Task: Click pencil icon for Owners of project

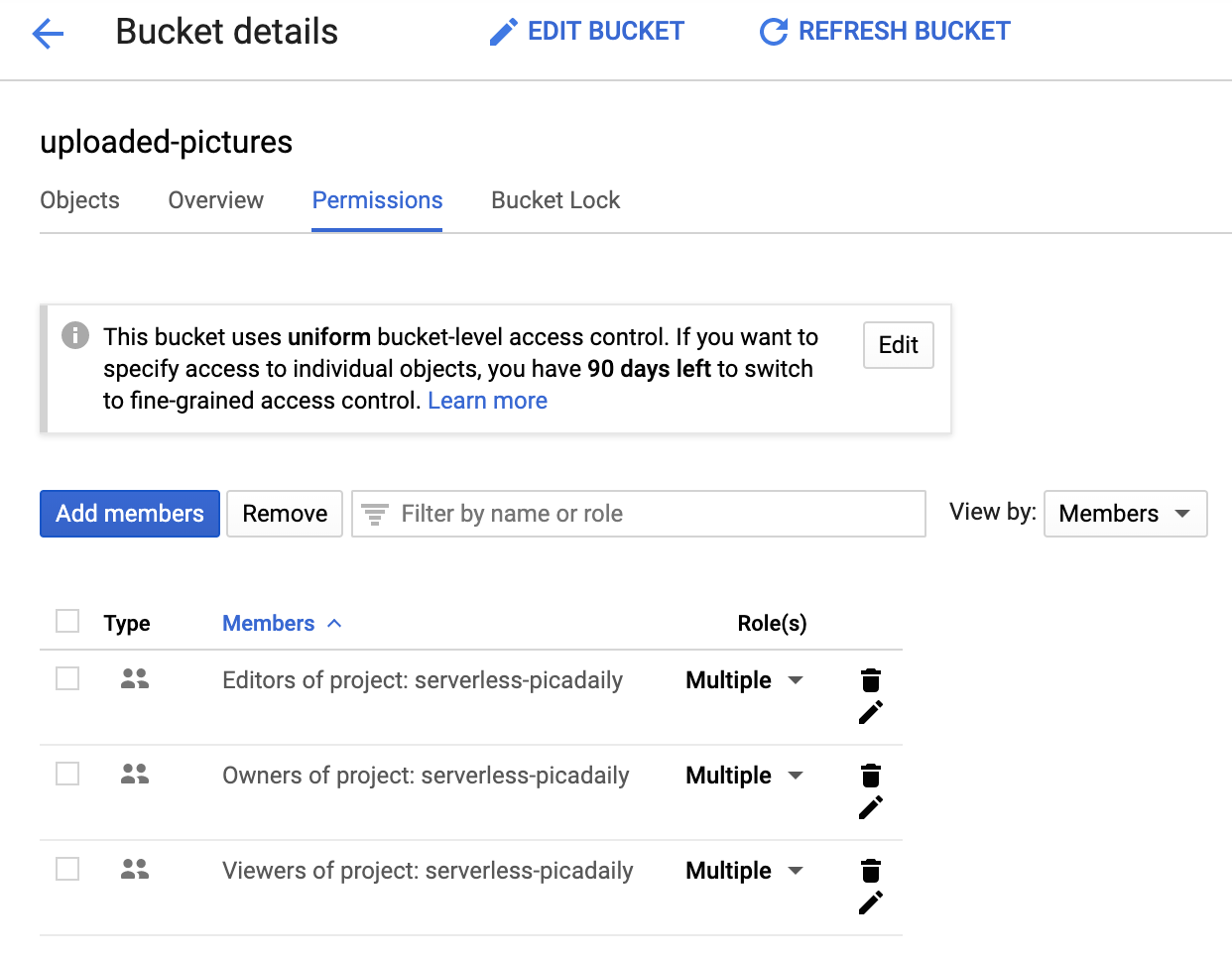Action: click(x=871, y=807)
